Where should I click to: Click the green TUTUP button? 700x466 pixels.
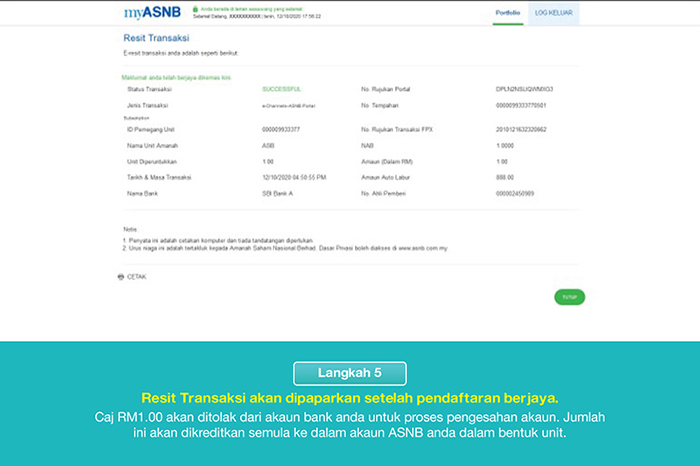click(570, 297)
